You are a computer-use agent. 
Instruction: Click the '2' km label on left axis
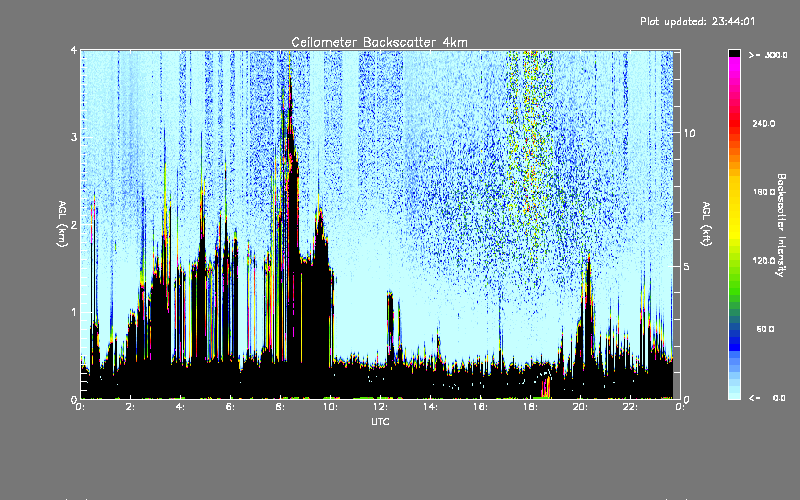(x=74, y=225)
